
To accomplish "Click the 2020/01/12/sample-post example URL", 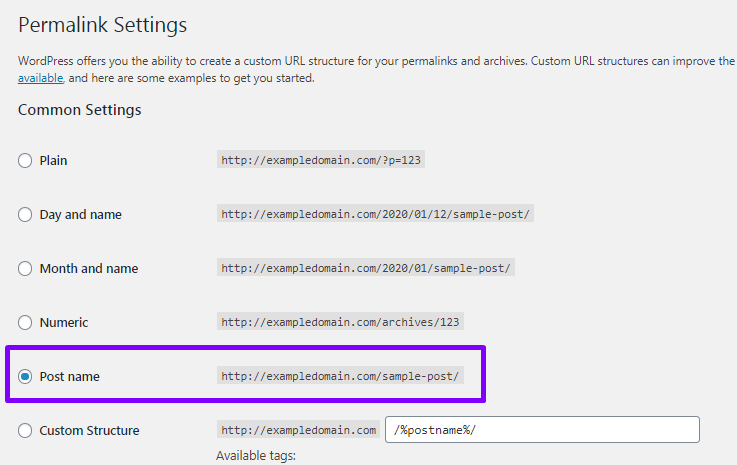I will [375, 214].
